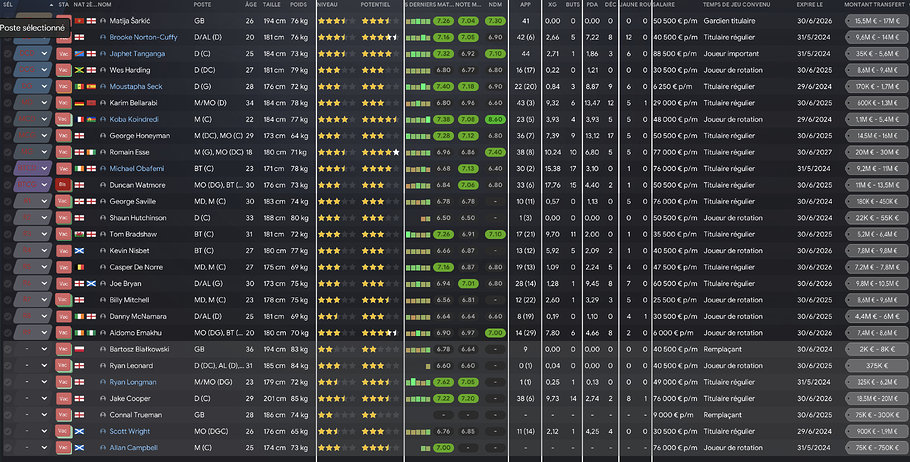Click the person icon beside Scott Wright
Viewport: 910px width, 462px height.
point(103,432)
